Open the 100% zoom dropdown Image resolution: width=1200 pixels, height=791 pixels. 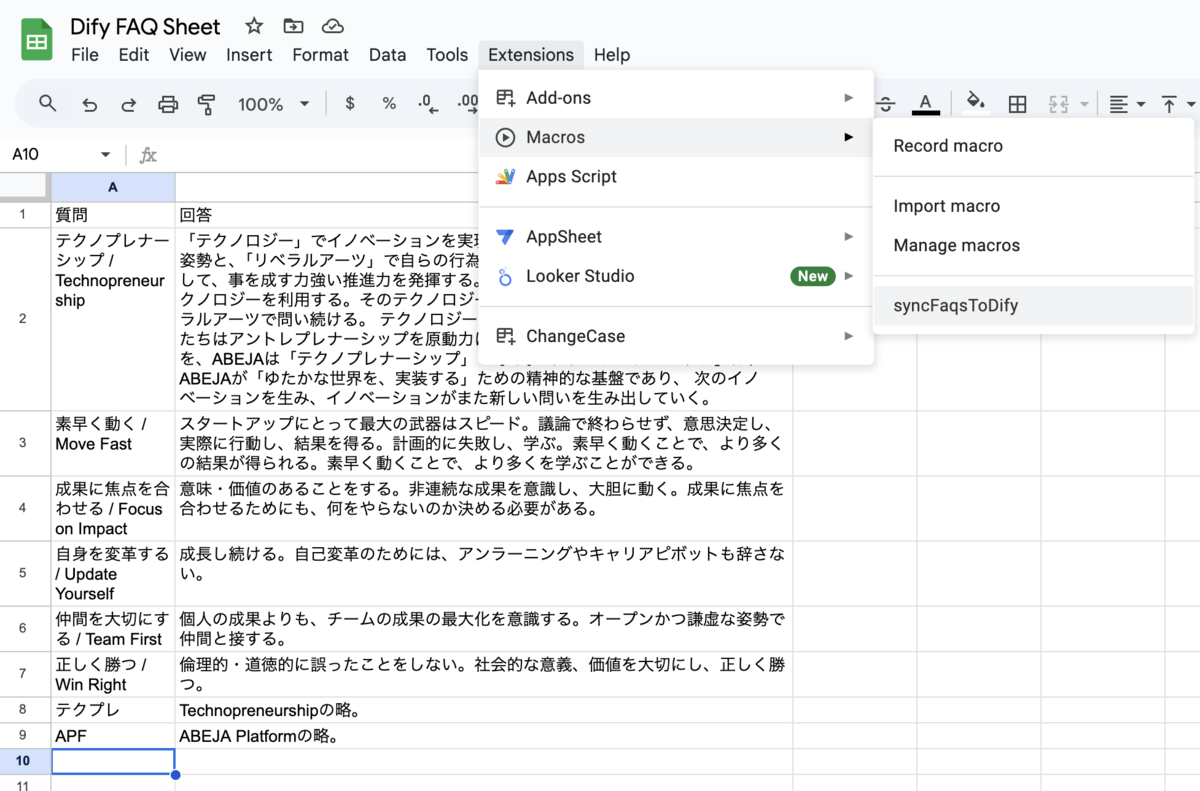point(274,104)
